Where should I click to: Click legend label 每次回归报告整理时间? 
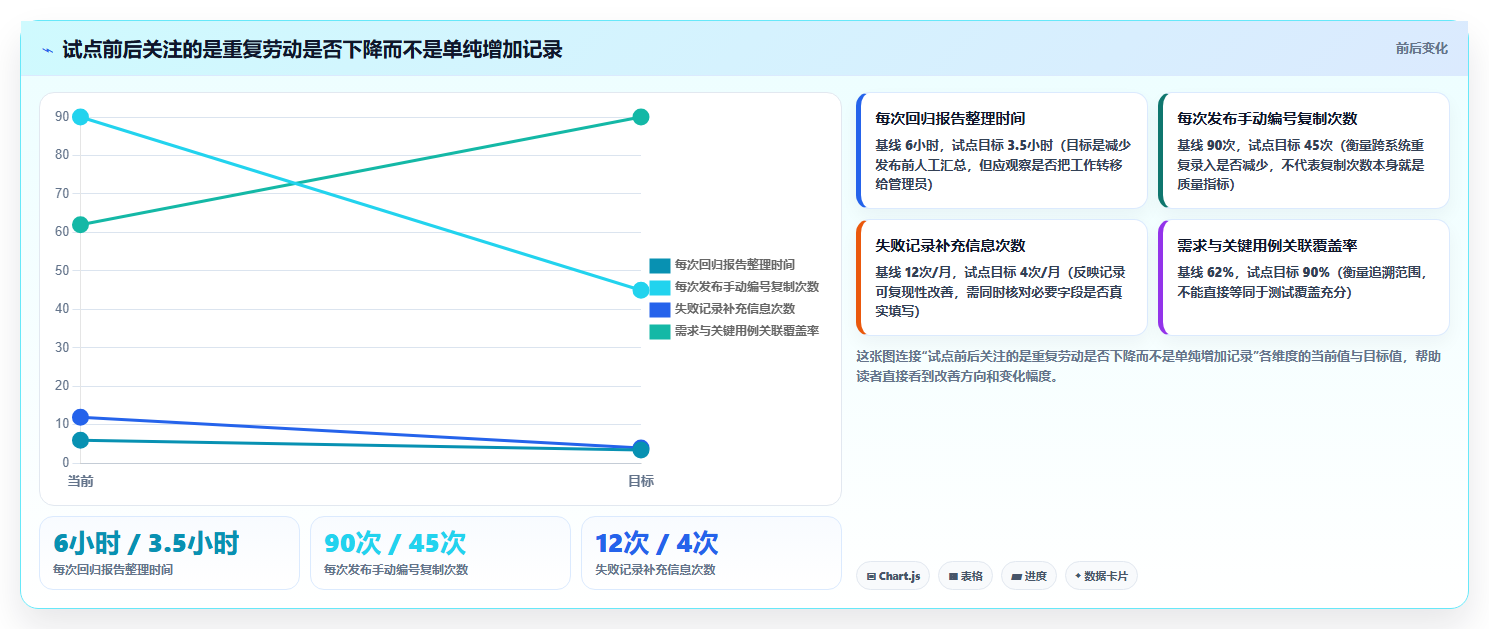click(x=735, y=265)
